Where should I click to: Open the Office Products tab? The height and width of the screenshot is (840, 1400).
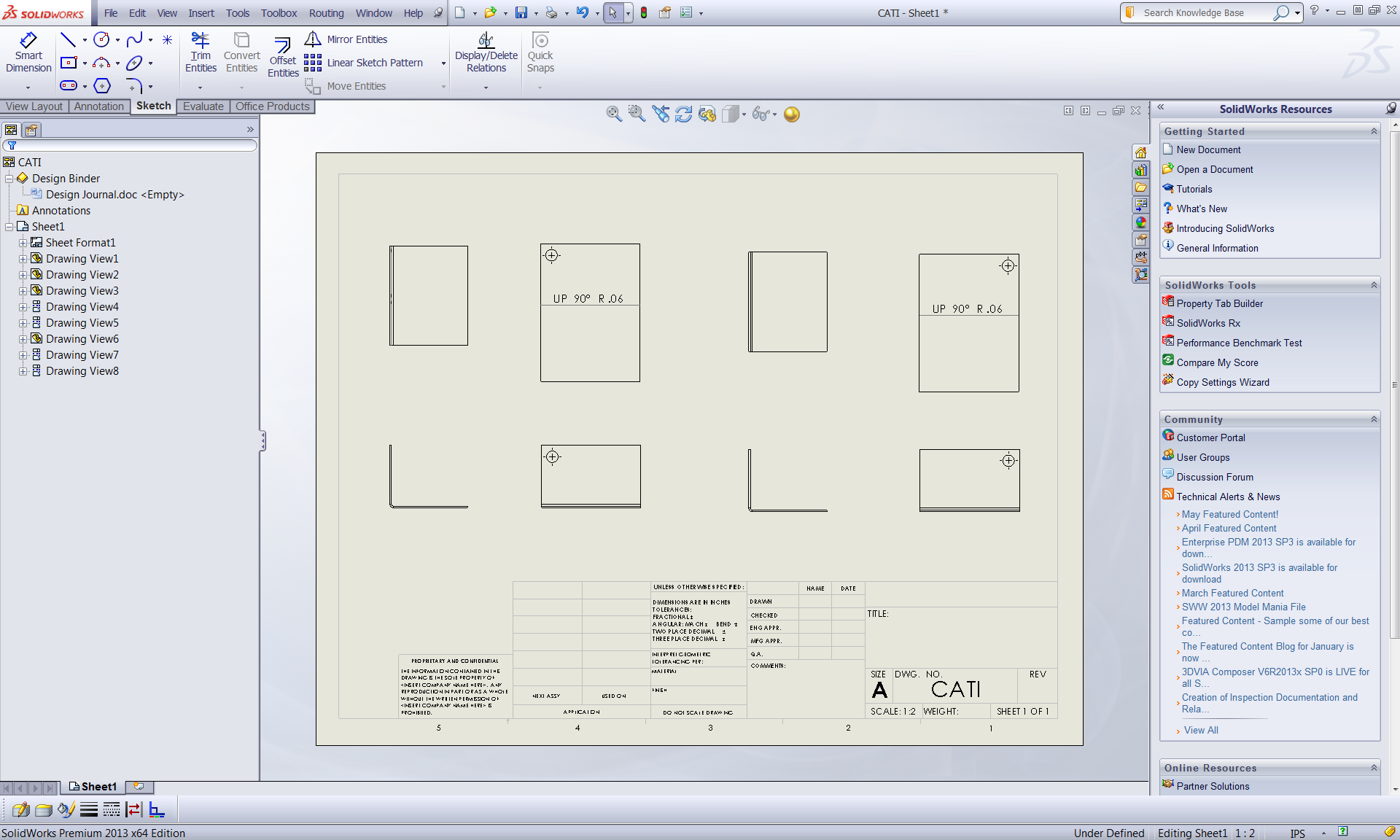(273, 106)
